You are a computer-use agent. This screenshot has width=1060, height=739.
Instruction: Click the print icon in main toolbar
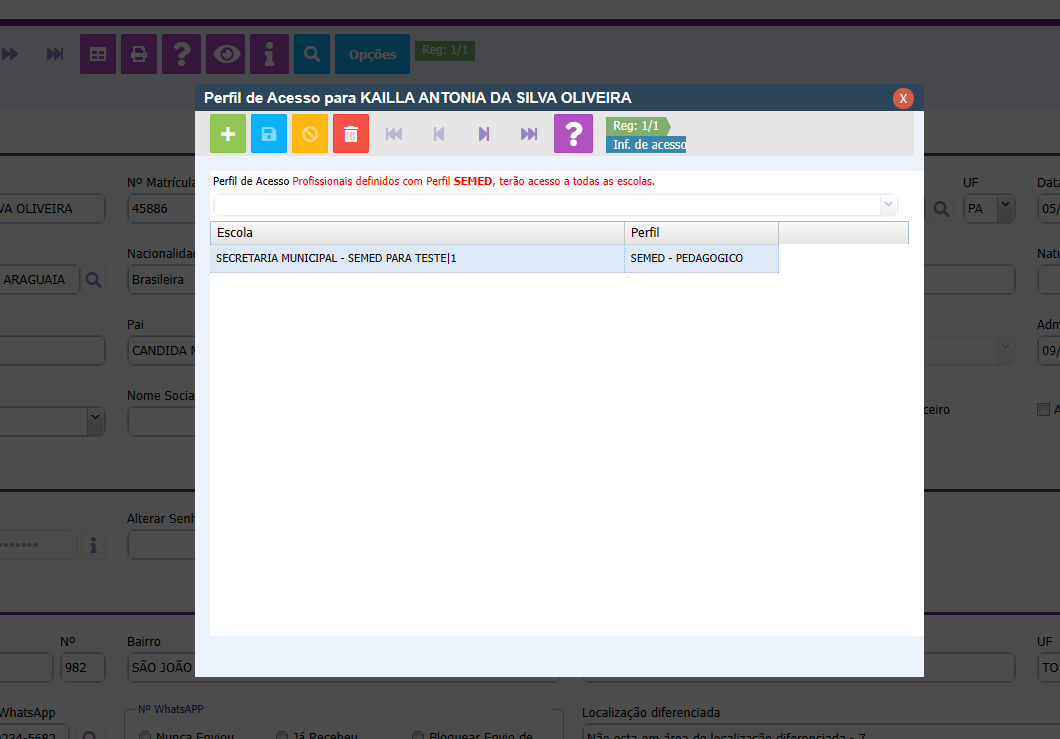[139, 54]
